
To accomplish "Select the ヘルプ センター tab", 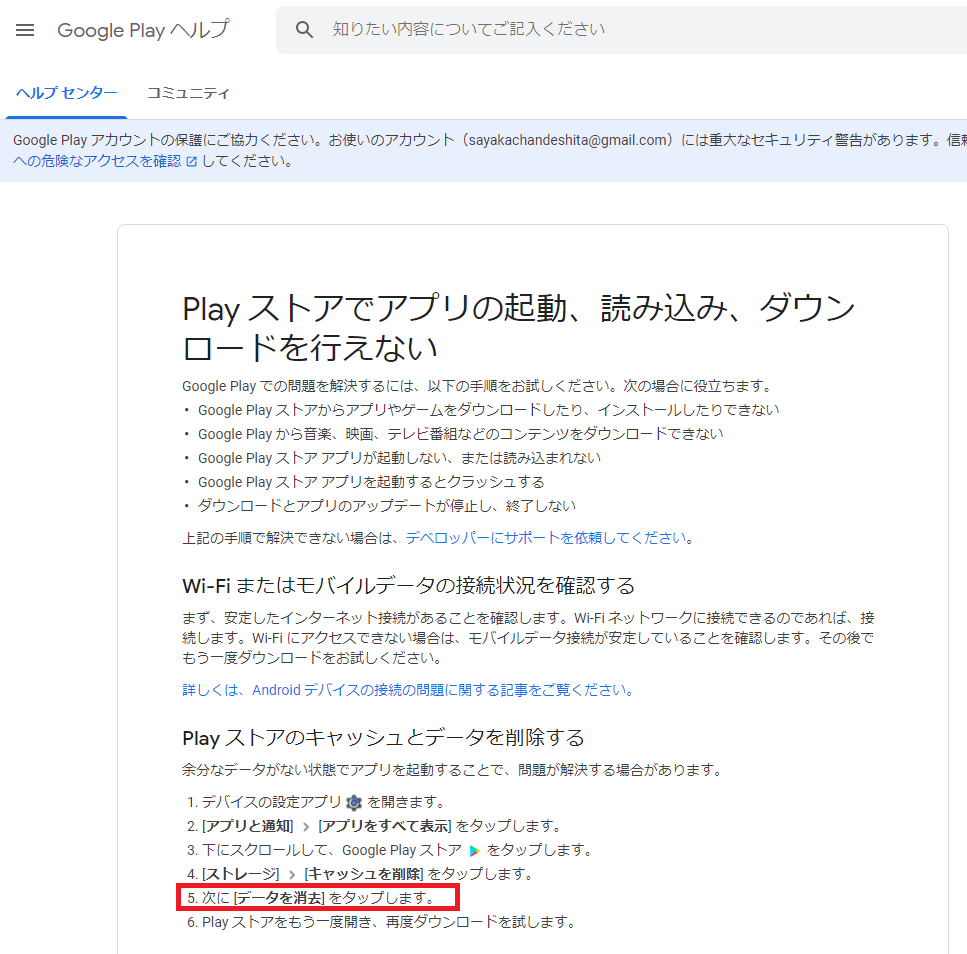I will coord(67,93).
